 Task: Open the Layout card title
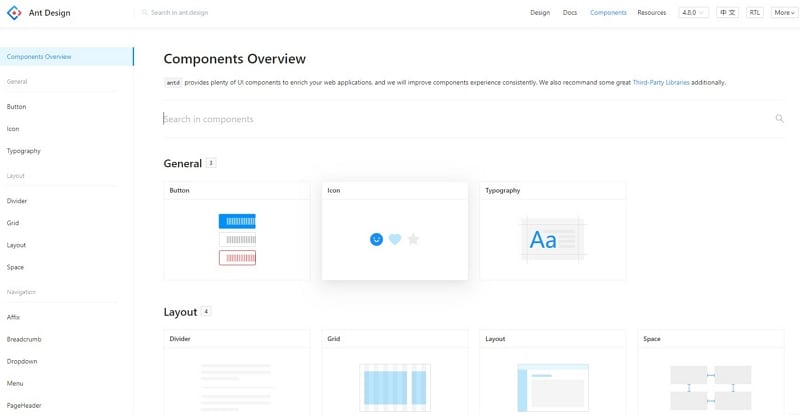[x=495, y=339]
